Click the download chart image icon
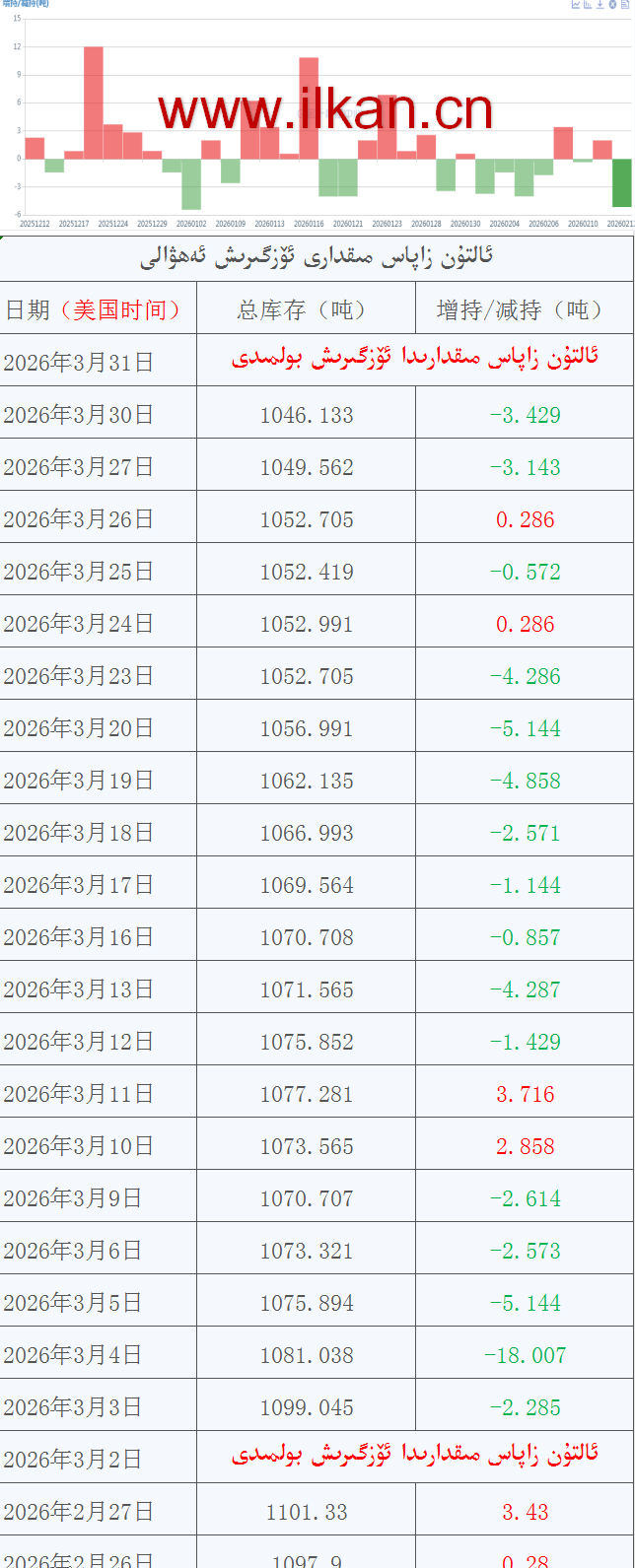635x1568 pixels. pyautogui.click(x=600, y=4)
